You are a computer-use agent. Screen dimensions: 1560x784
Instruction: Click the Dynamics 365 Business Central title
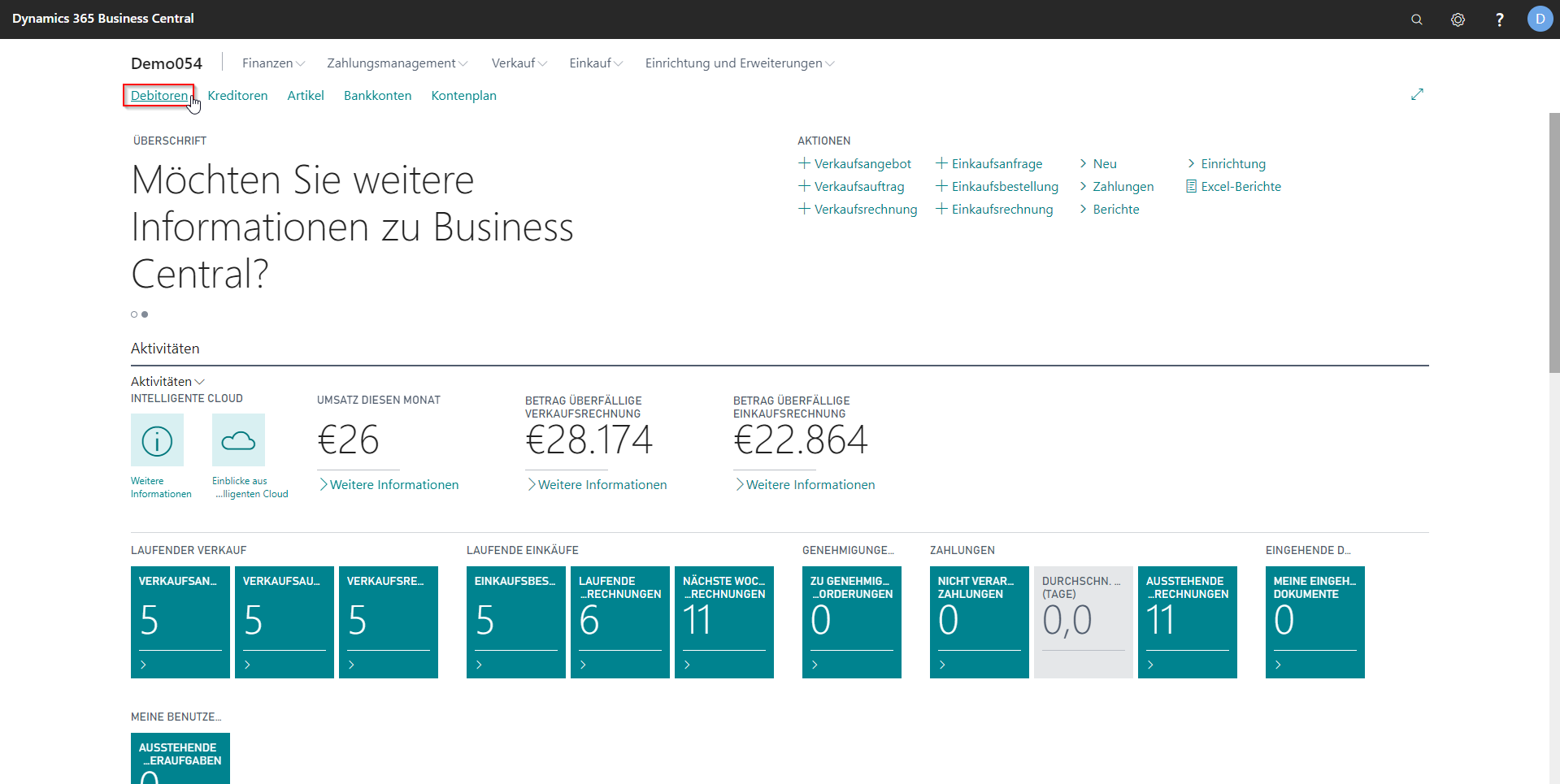tap(103, 19)
